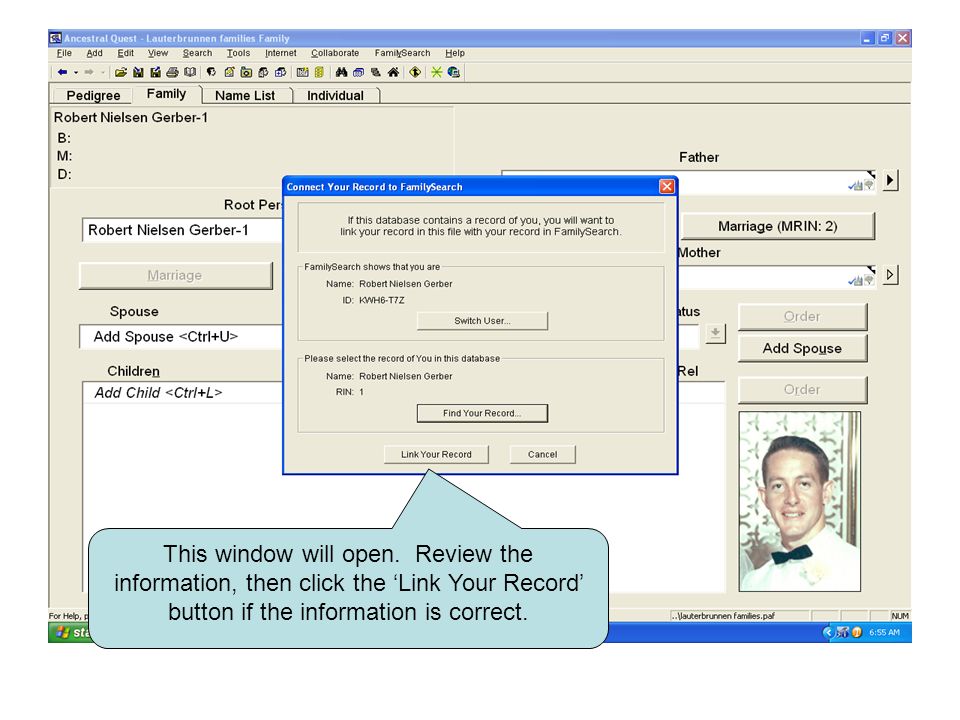Click the portrait photo thumbnail
The image size is (960, 720).
(x=800, y=501)
